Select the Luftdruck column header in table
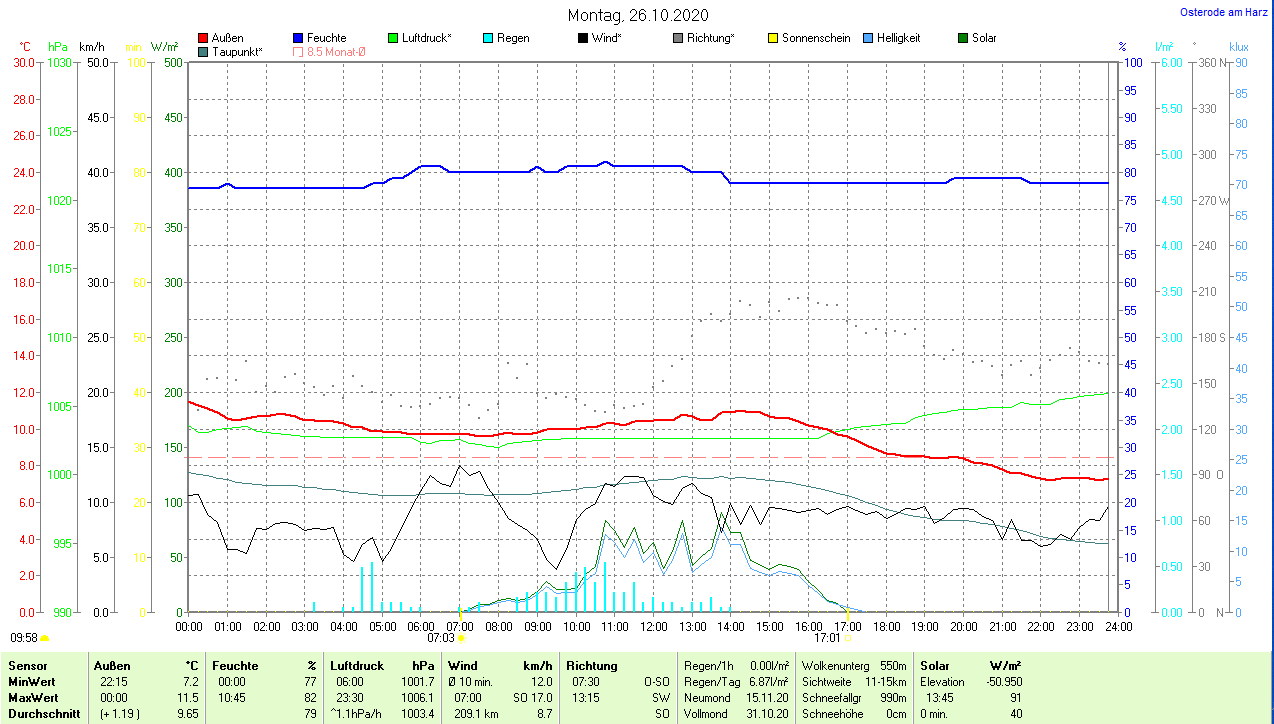 [x=356, y=665]
